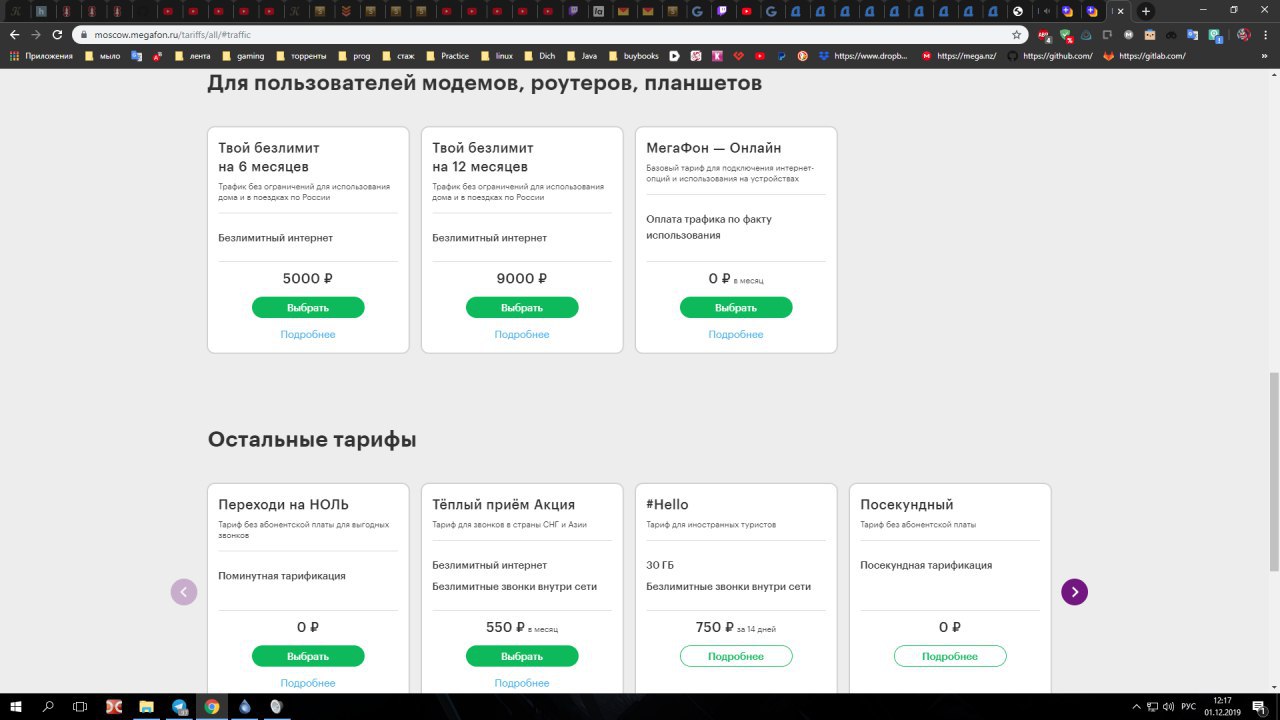The image size is (1280, 720).
Task: Open the Chrome three-dot menu
Action: (x=1266, y=34)
